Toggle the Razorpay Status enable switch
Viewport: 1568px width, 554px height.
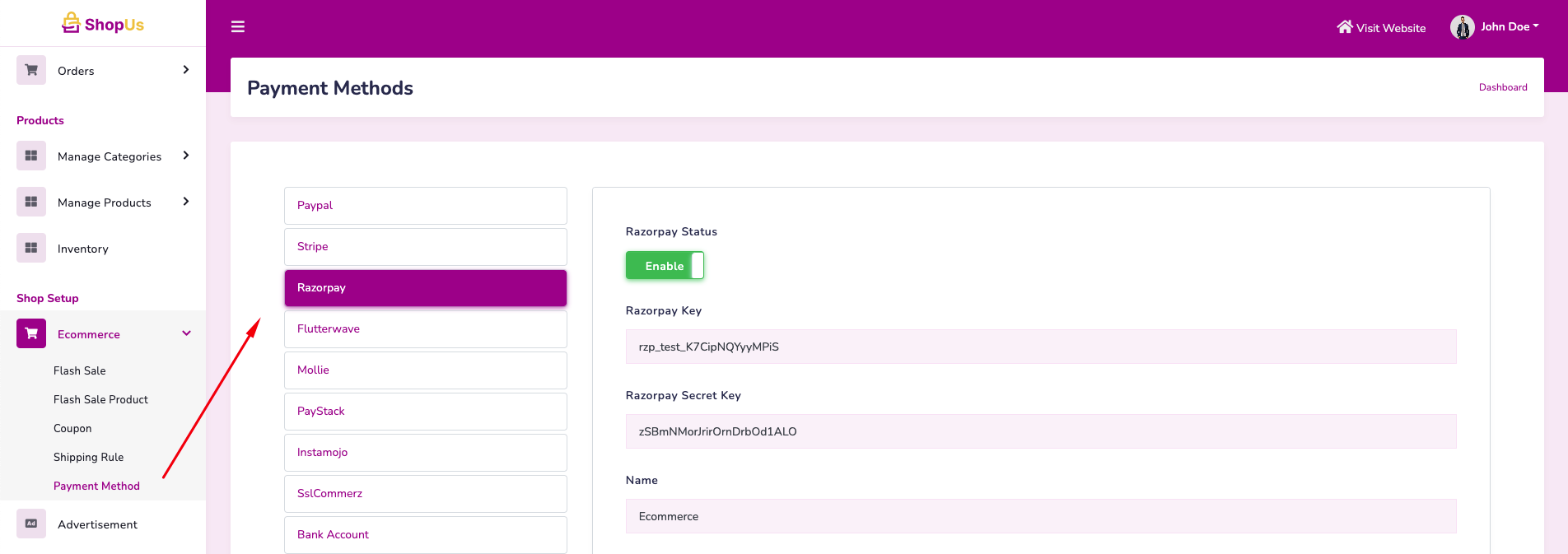click(x=665, y=266)
